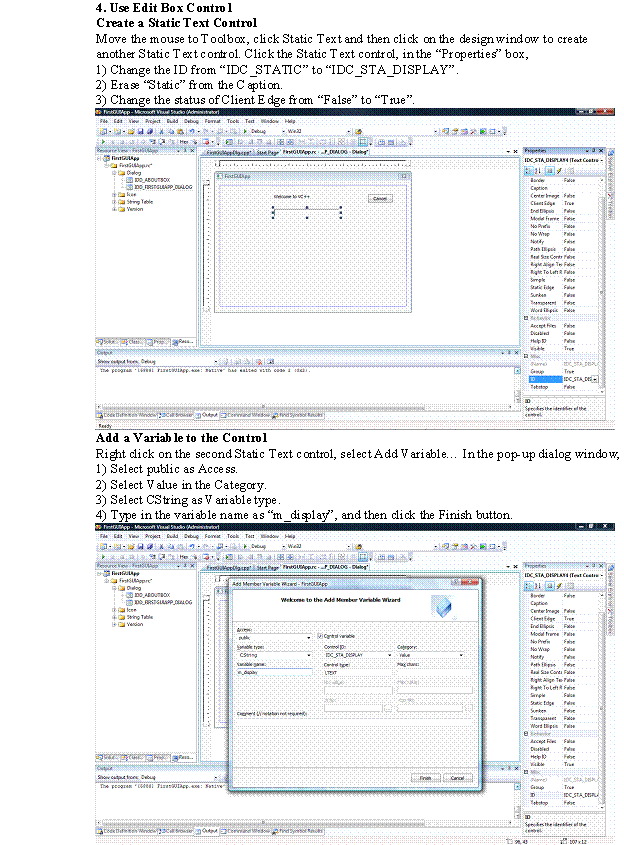The image size is (624, 845).
Task: Expand Version folder in first screenshot's tree
Action: tap(114, 209)
